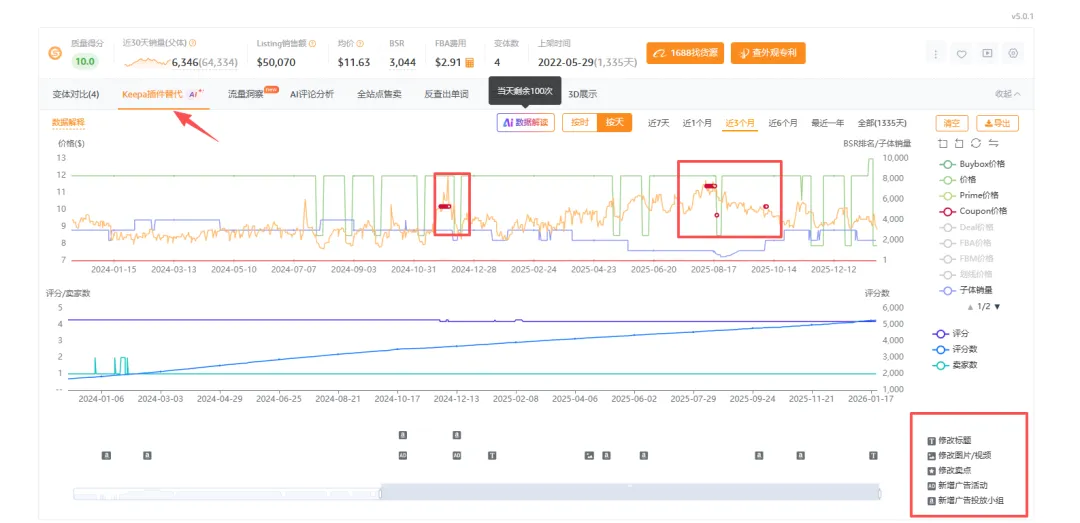The width and height of the screenshot is (1080, 523).
Task: Click the video play icon in header
Action: coord(987,54)
